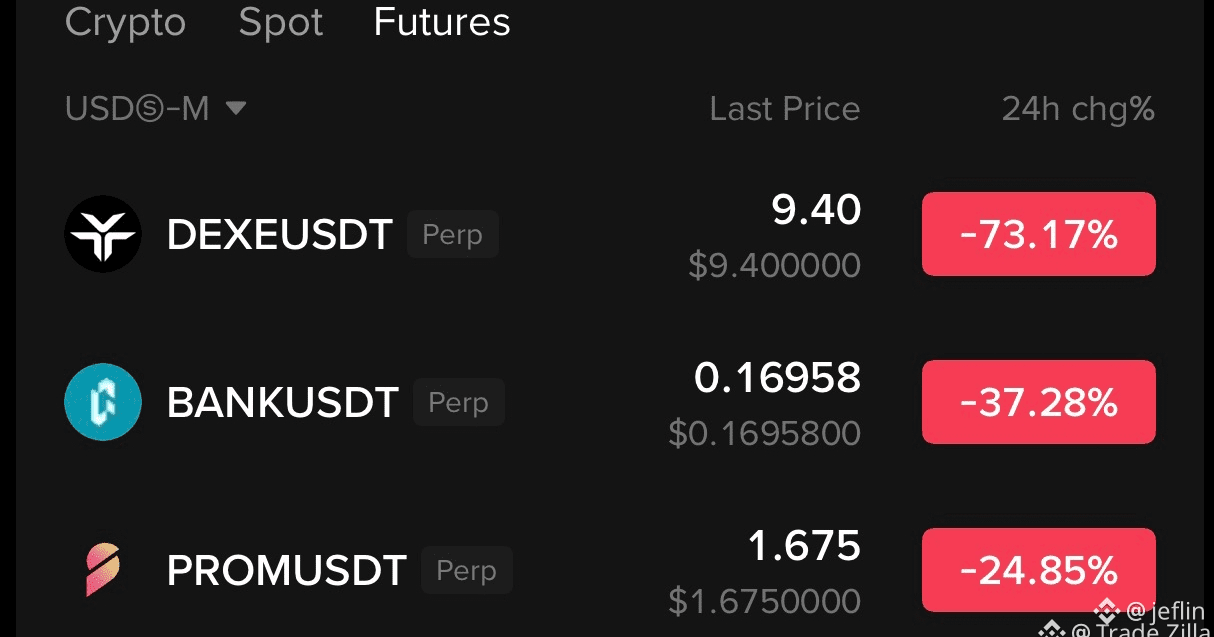This screenshot has height=637, width=1214.
Task: Click the -37.28% change badge
Action: (x=1038, y=402)
